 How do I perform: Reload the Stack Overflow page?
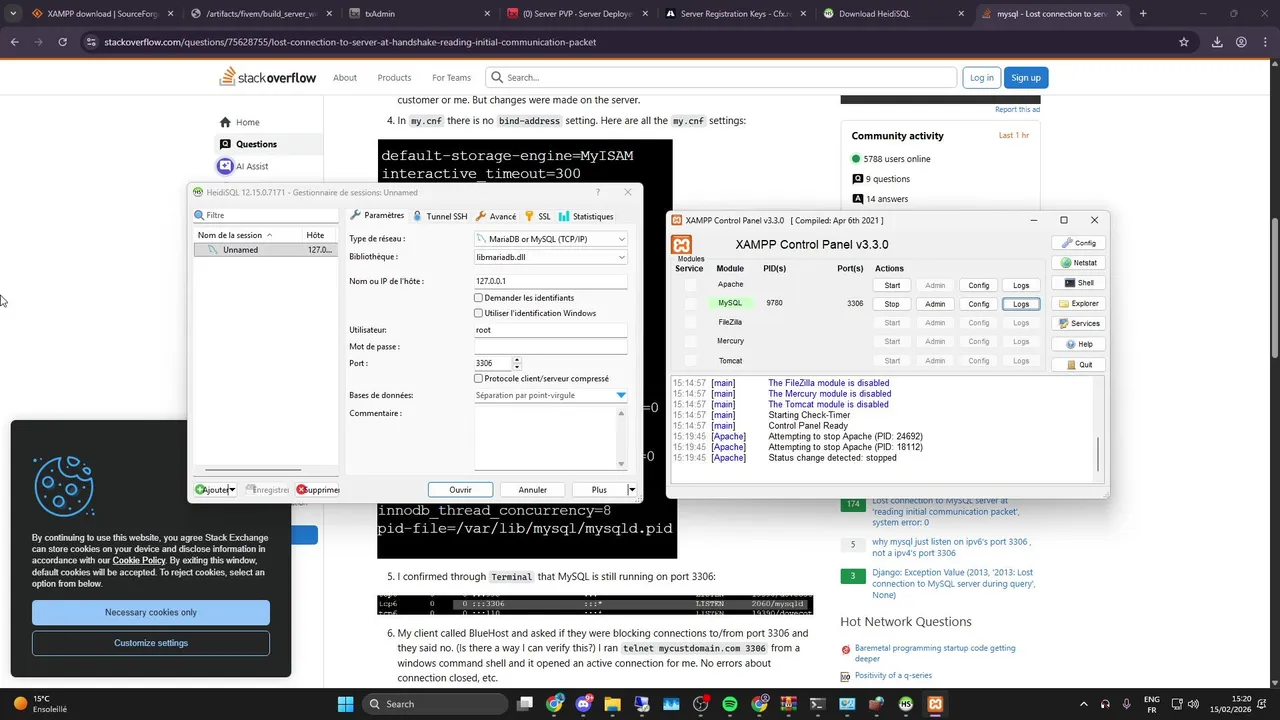pyautogui.click(x=62, y=42)
